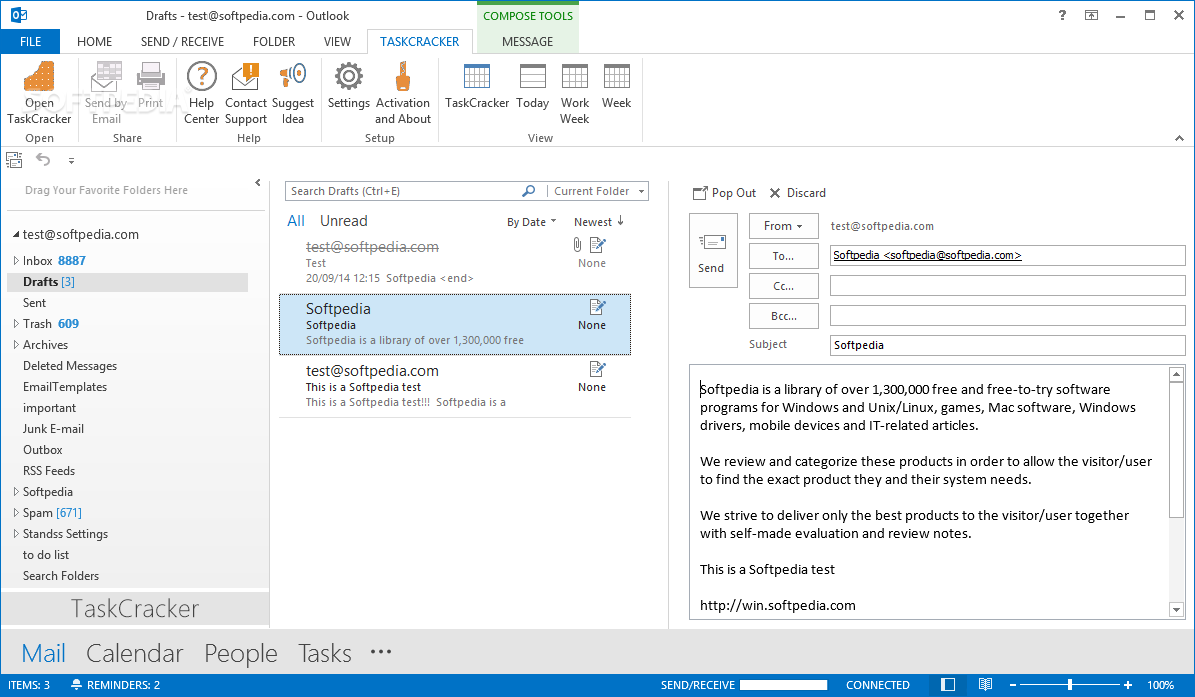Click draft icon on 'This is a Softpedia test' message
Image resolution: width=1195 pixels, height=697 pixels.
tap(598, 369)
